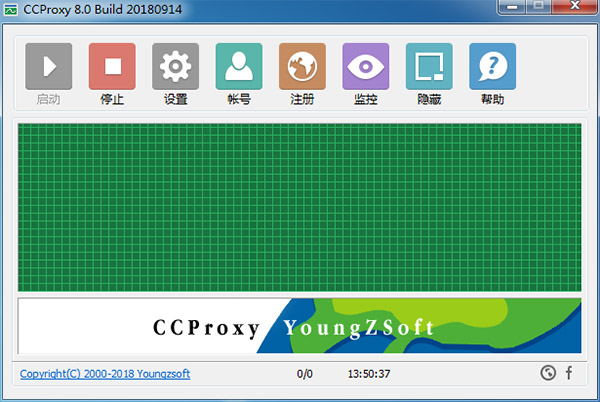
Task: Click the website globe icon in status bar
Action: [x=547, y=374]
